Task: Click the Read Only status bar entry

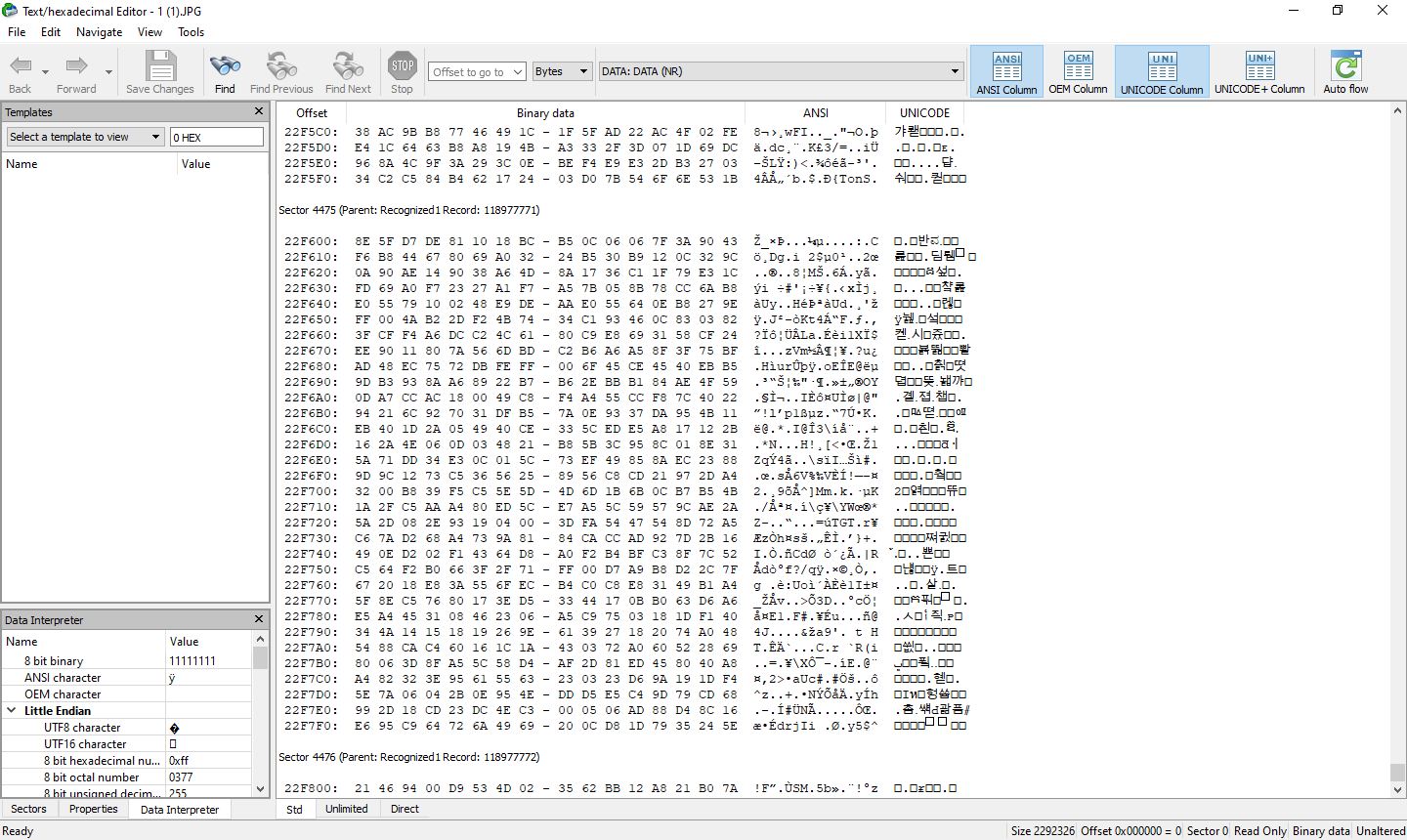Action: (x=1260, y=831)
